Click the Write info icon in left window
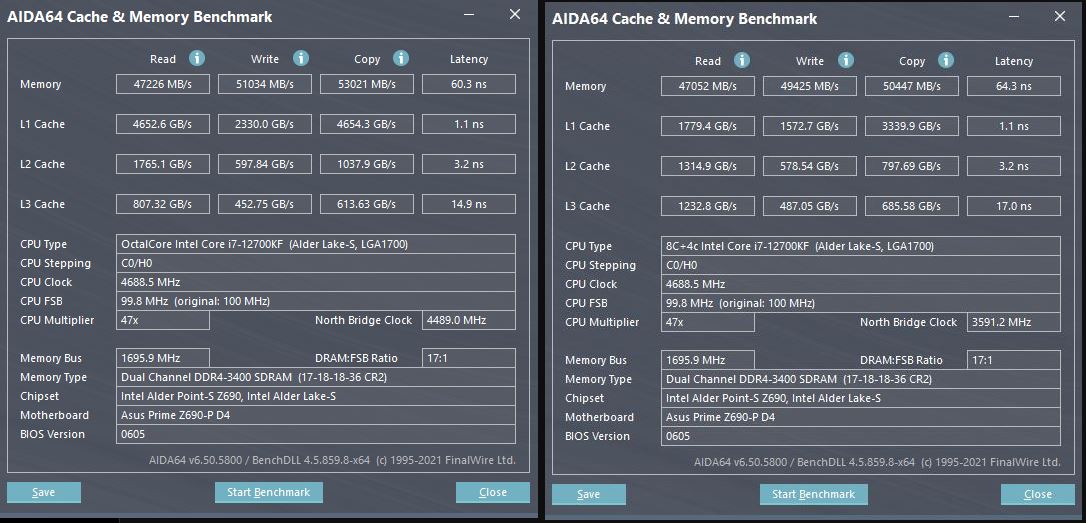This screenshot has height=523, width=1086. coord(301,59)
